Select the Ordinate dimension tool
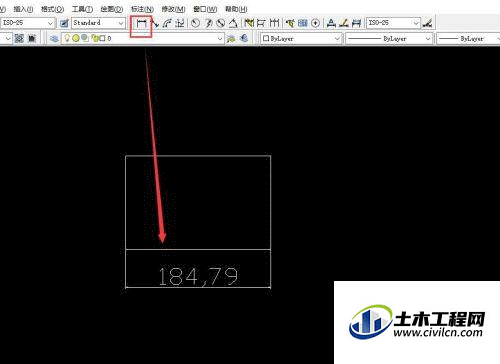Viewport: 500px width, 364px height. coord(180,23)
